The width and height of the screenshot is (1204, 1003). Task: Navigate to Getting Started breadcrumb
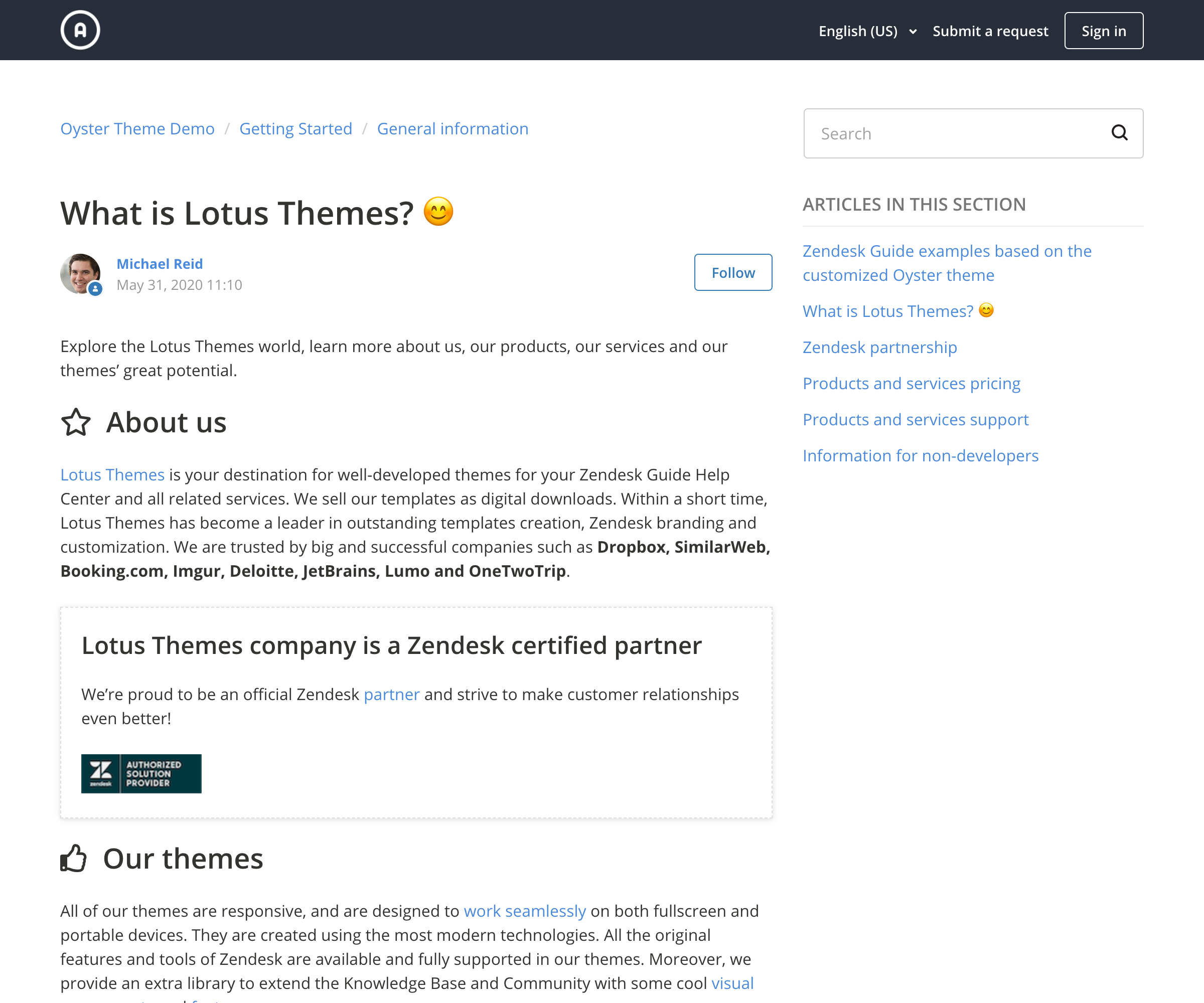[x=296, y=129]
